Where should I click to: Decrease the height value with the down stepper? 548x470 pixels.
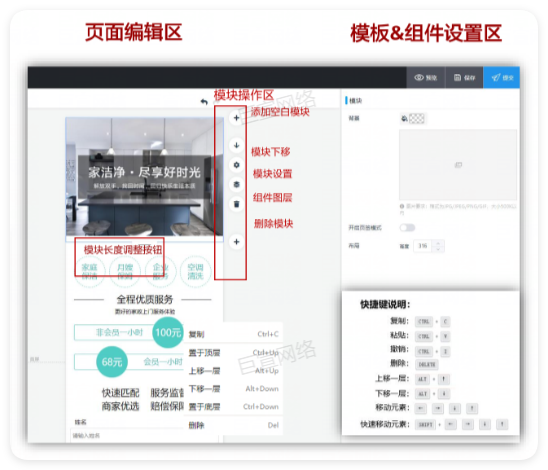[x=438, y=249]
